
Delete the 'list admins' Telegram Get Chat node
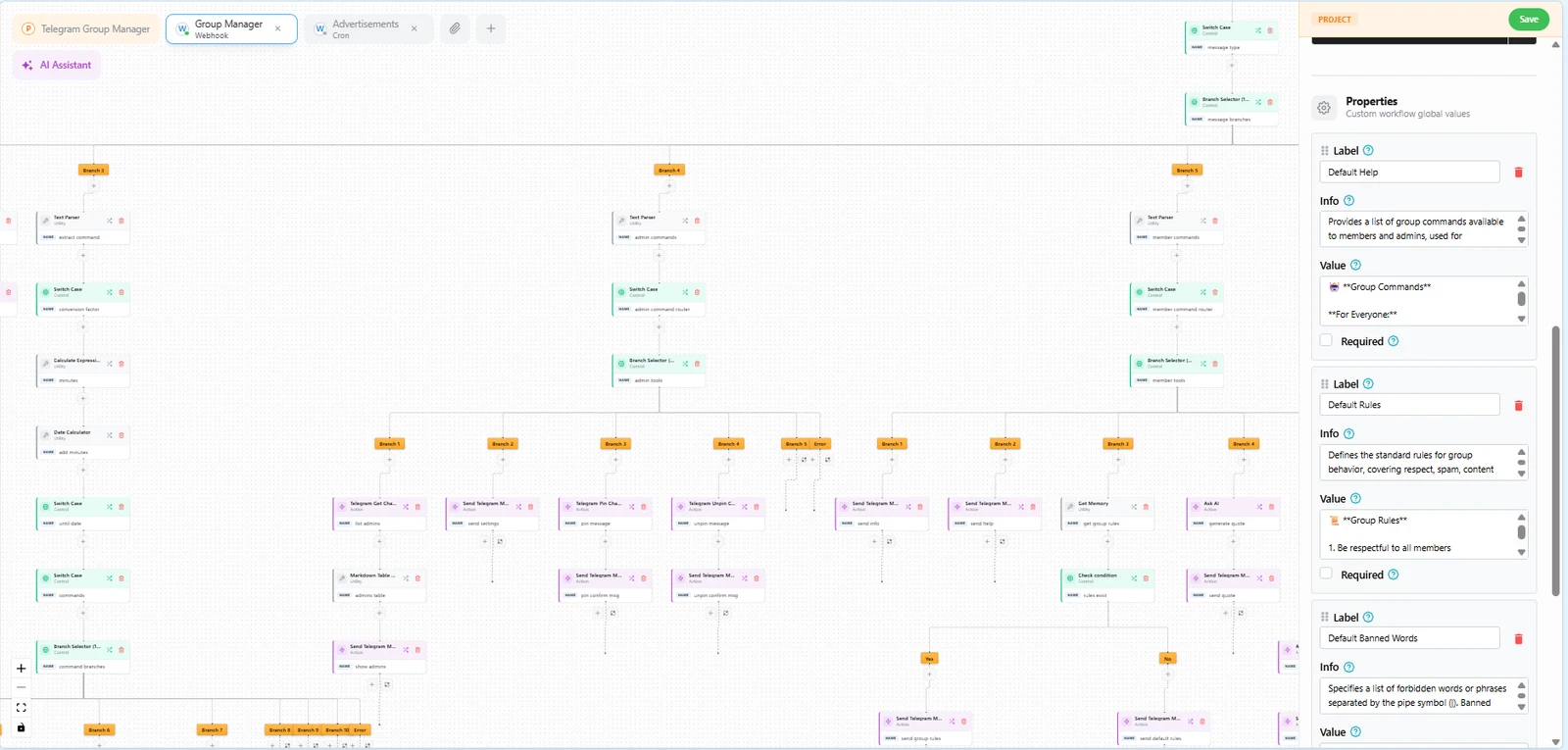point(417,507)
